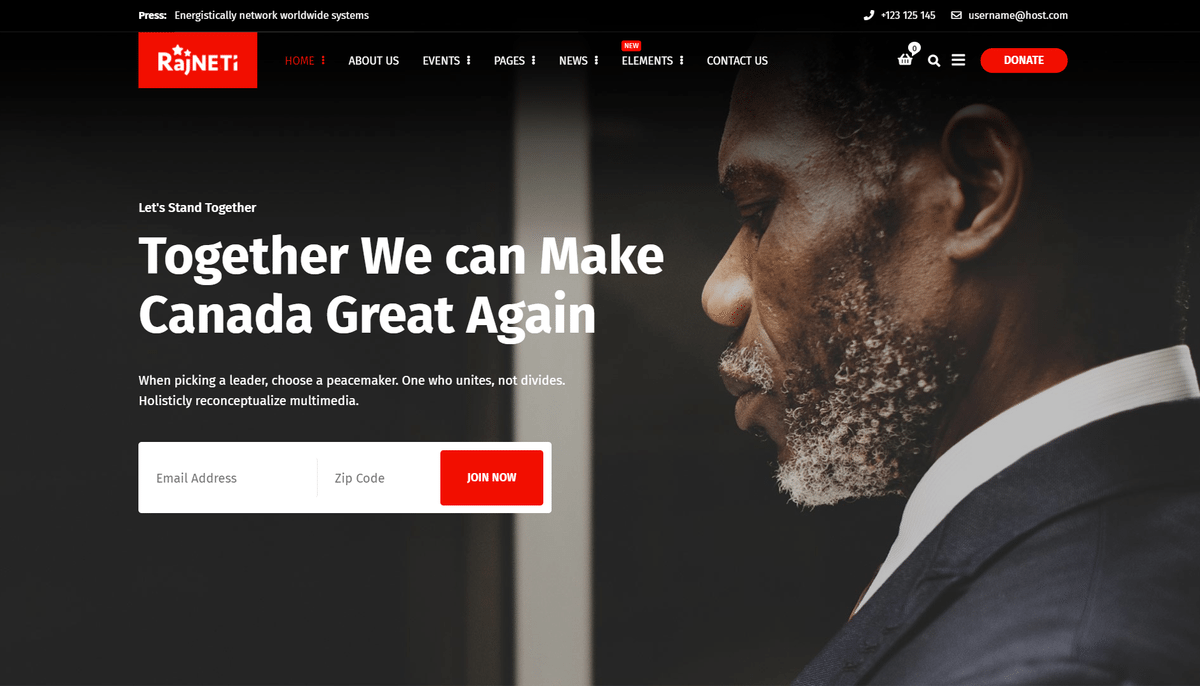Click the cart count badge
The width and height of the screenshot is (1200, 686).
pos(914,48)
